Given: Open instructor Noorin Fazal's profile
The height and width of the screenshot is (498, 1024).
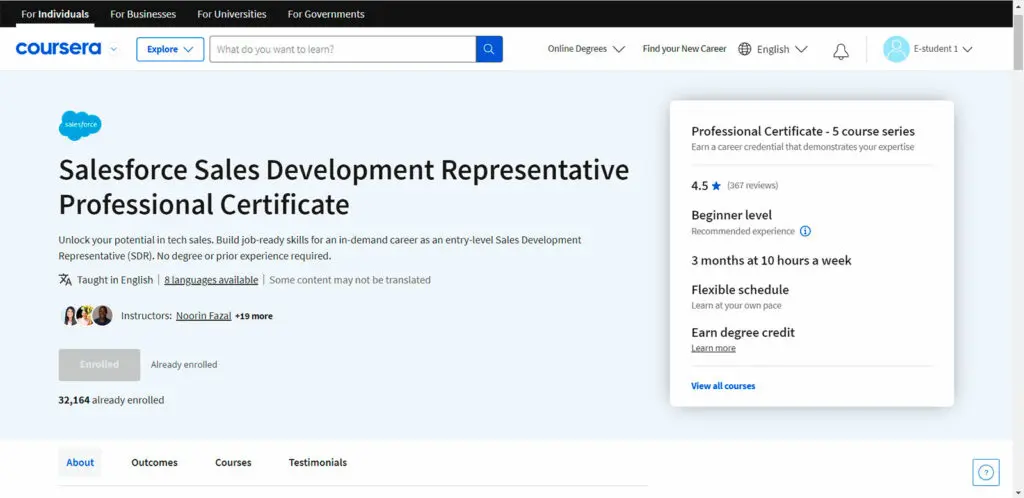Looking at the screenshot, I should [204, 316].
